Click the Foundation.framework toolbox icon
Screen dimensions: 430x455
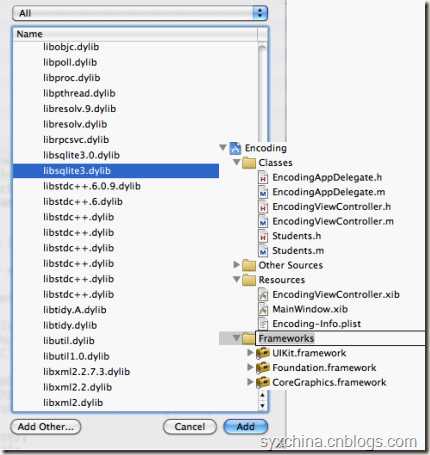point(263,368)
